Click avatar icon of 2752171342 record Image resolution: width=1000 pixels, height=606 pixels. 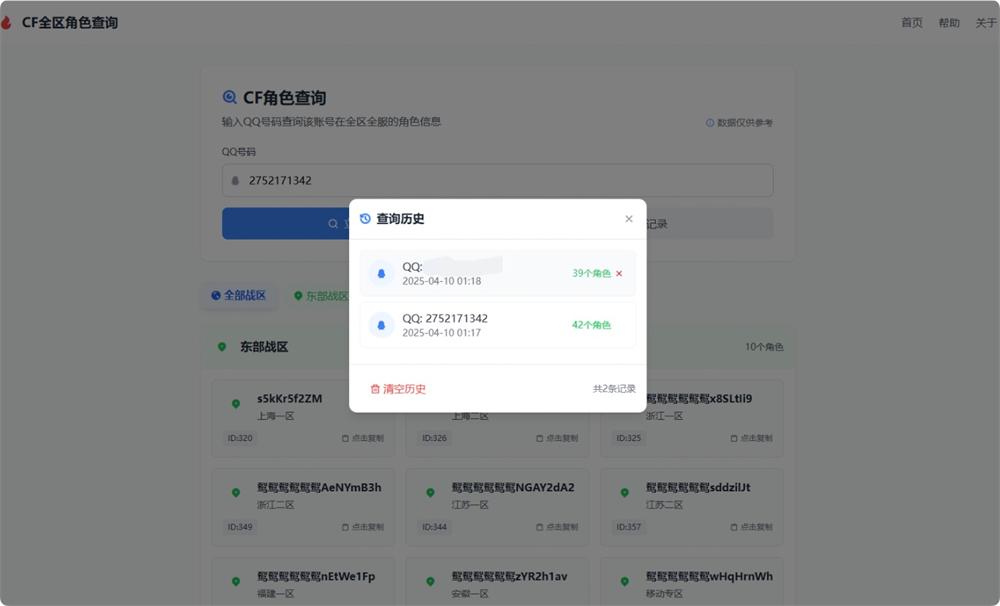click(x=381, y=325)
